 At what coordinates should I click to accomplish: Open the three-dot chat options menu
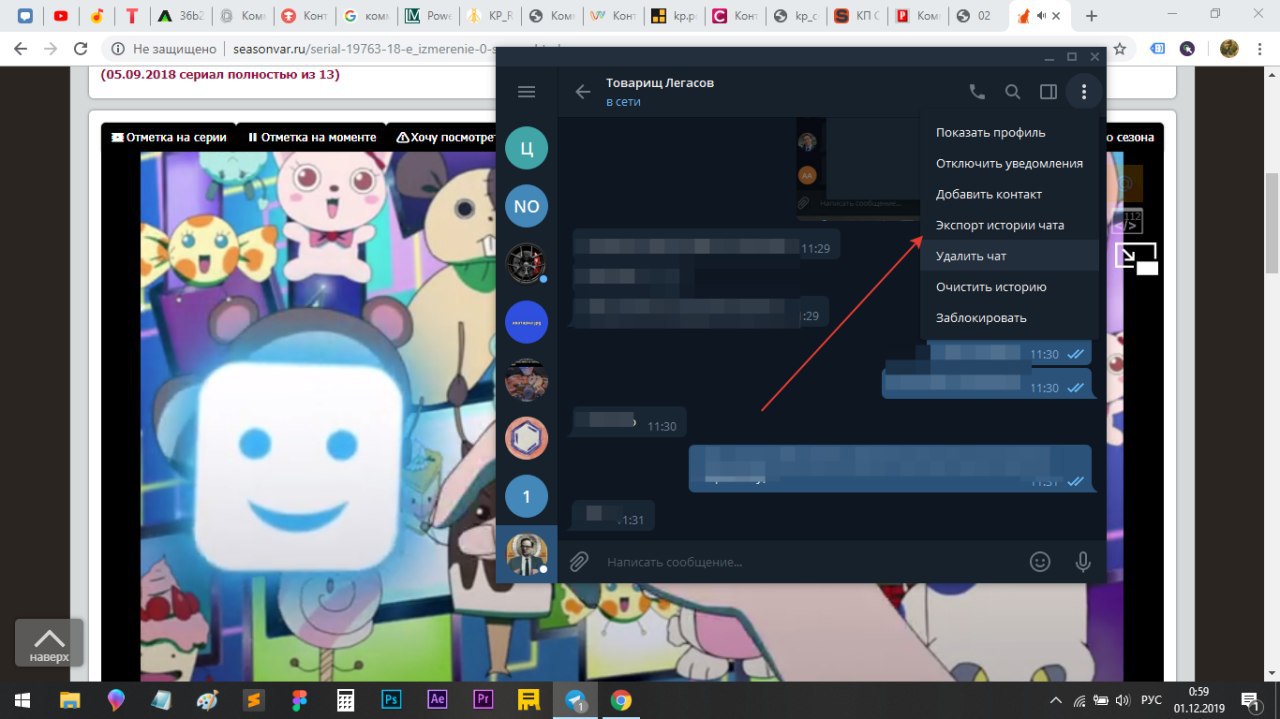[x=1084, y=92]
